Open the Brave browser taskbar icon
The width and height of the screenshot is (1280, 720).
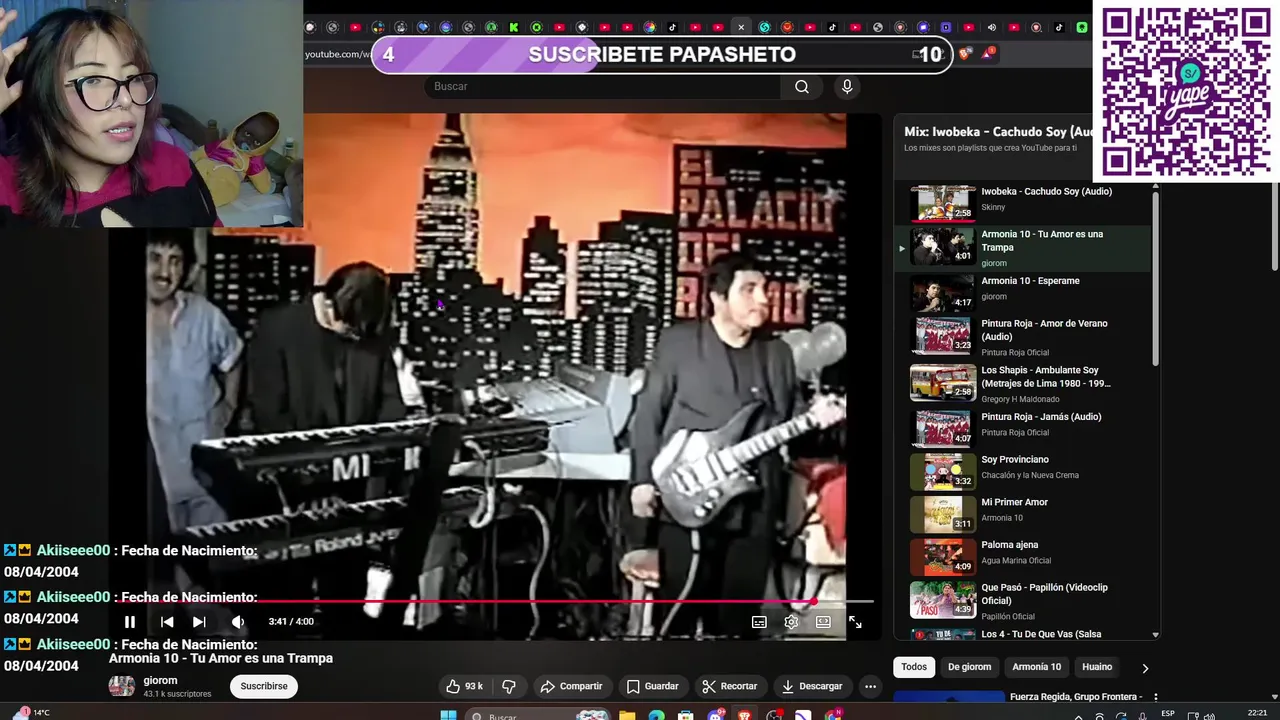click(745, 715)
